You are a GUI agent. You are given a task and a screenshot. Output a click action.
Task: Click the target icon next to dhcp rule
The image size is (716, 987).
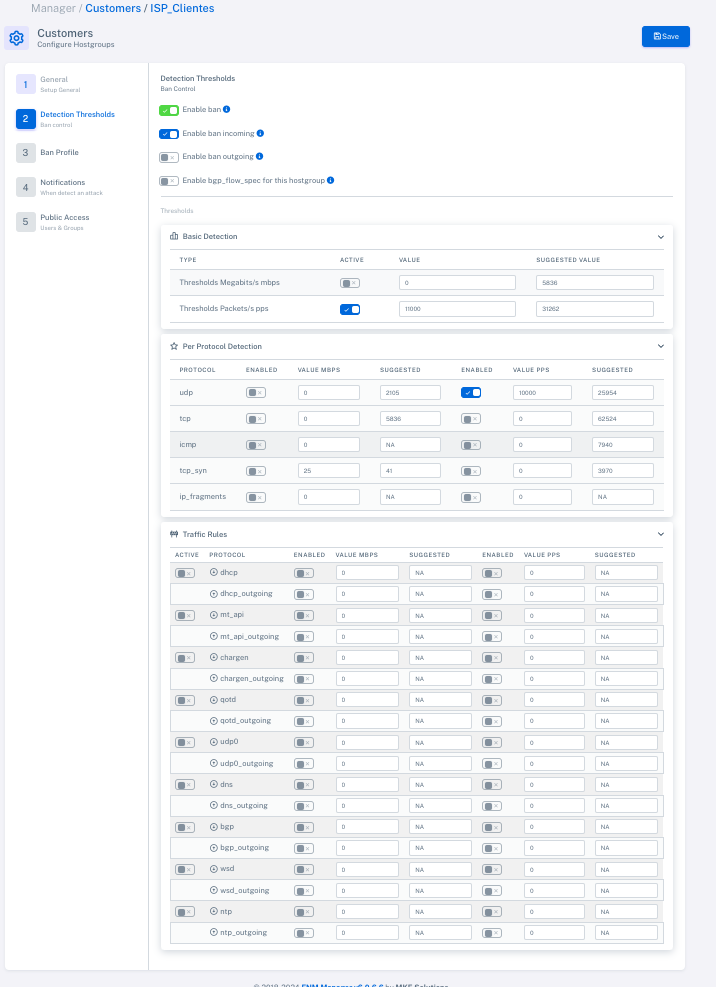pos(212,572)
